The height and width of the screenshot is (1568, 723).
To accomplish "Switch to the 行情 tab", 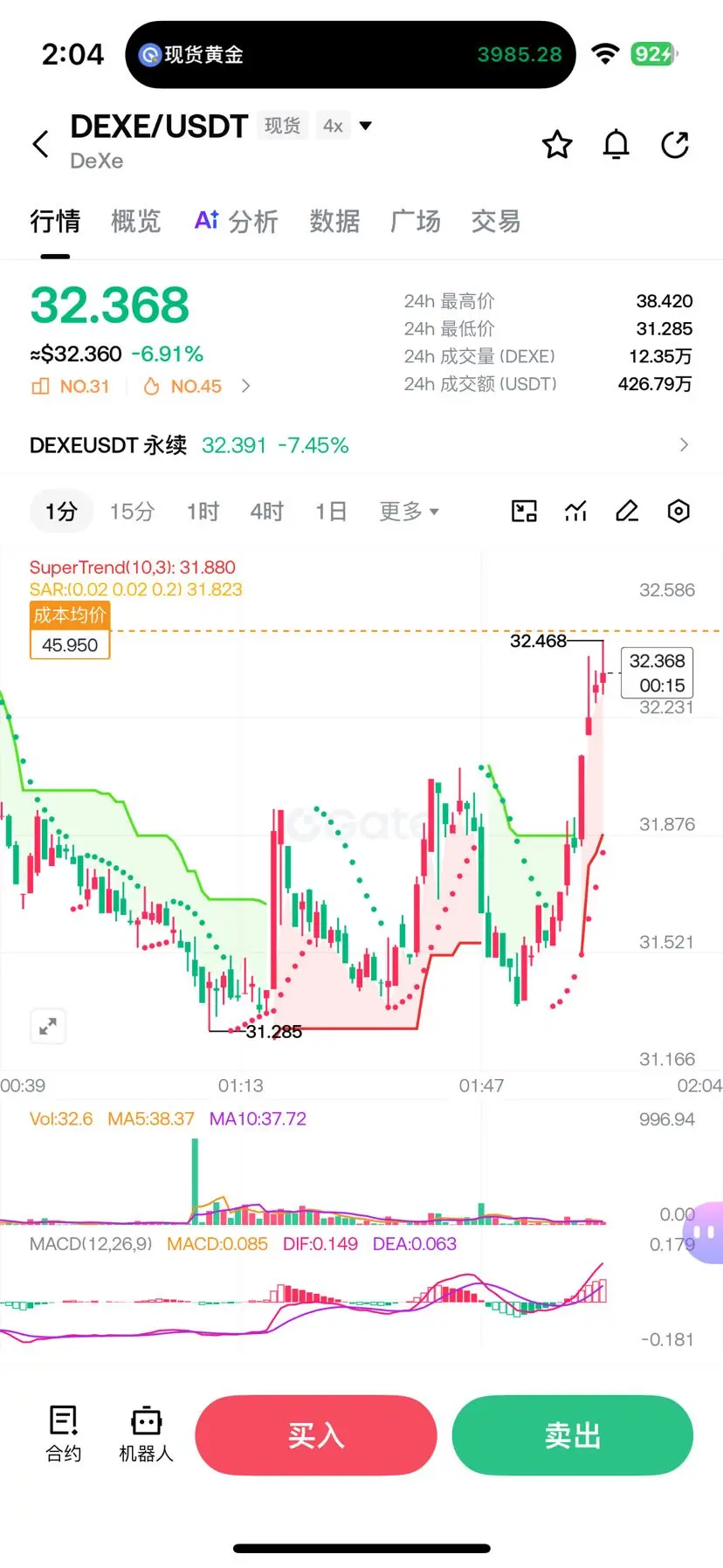I will pyautogui.click(x=54, y=222).
